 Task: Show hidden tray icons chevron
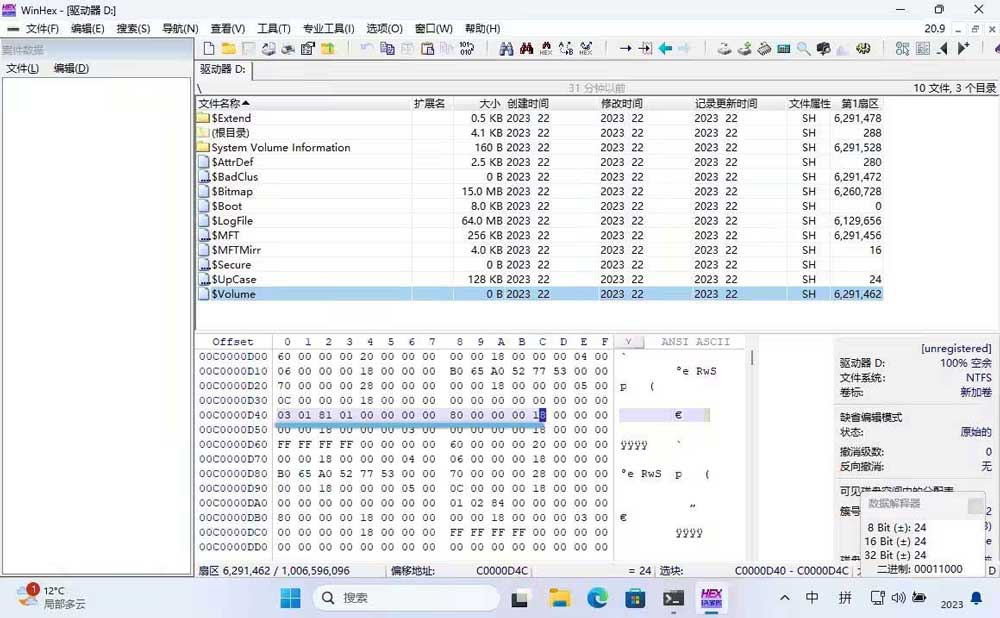[785, 598]
